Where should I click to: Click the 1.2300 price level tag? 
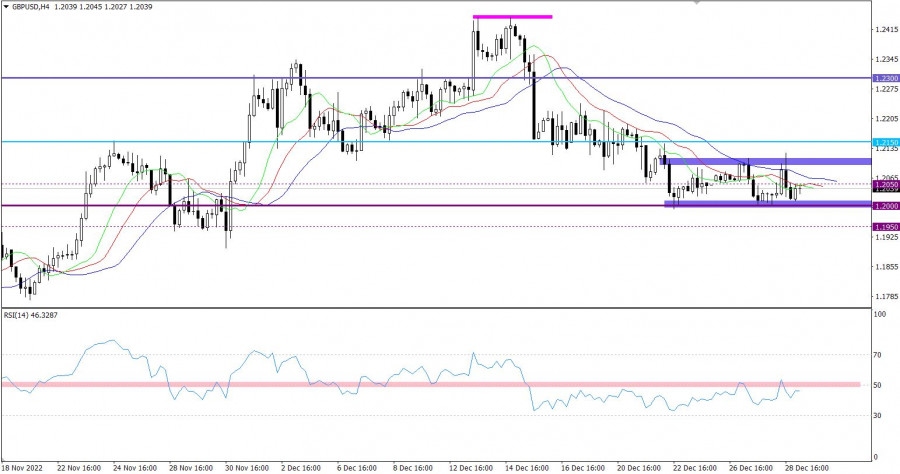pos(886,78)
